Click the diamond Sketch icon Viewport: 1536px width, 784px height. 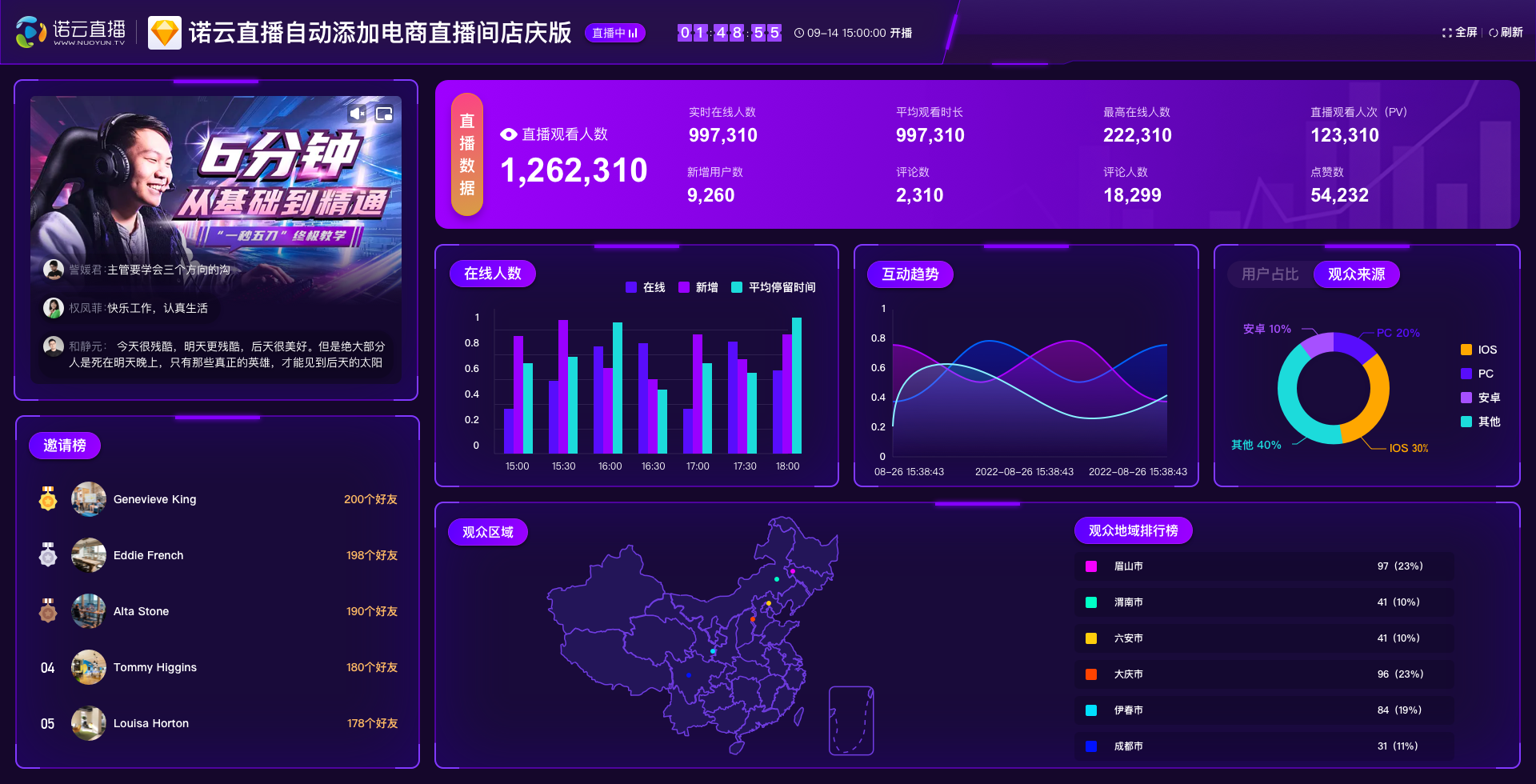(165, 33)
